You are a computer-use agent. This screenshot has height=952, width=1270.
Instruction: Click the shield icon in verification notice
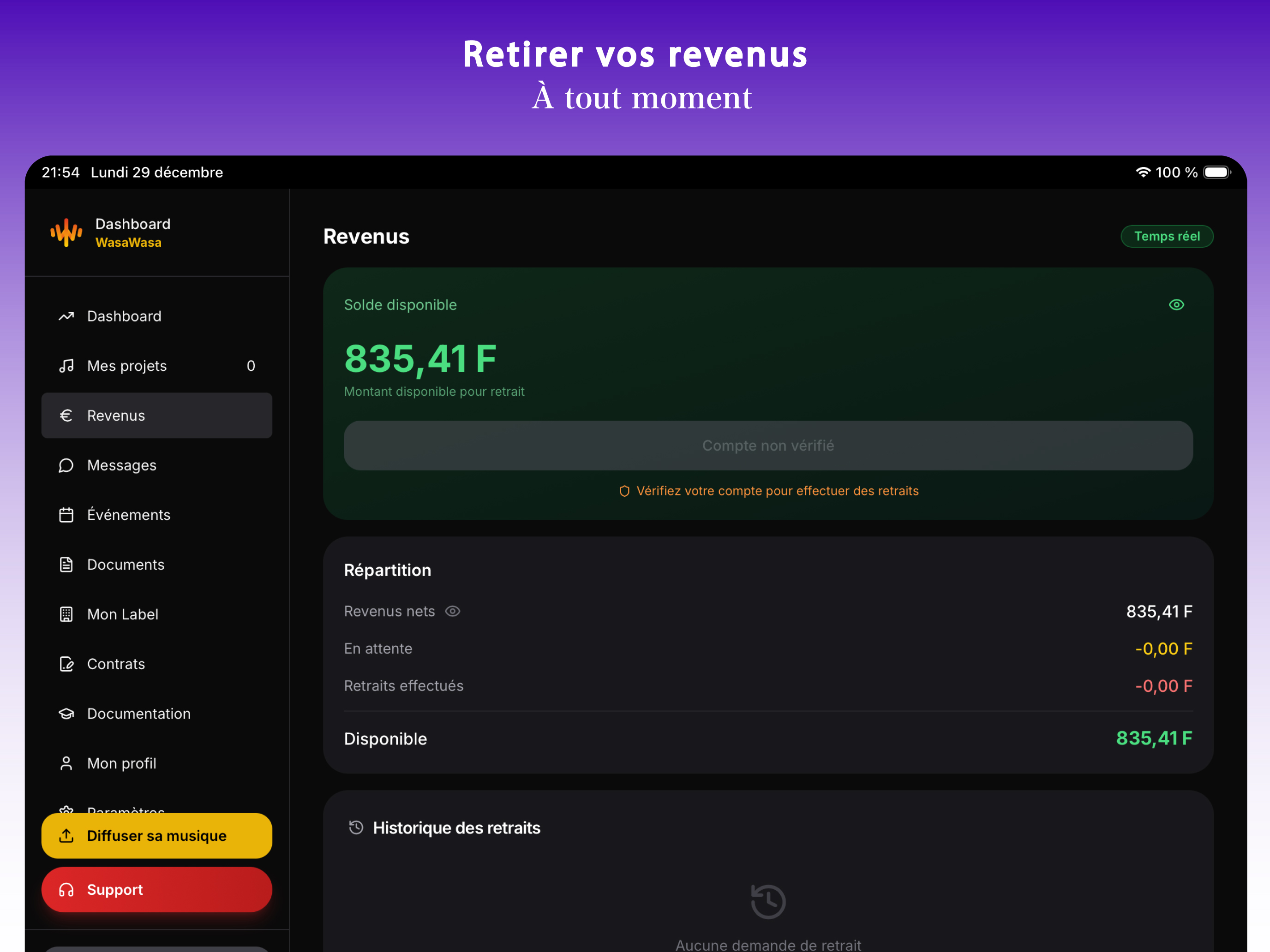point(625,491)
